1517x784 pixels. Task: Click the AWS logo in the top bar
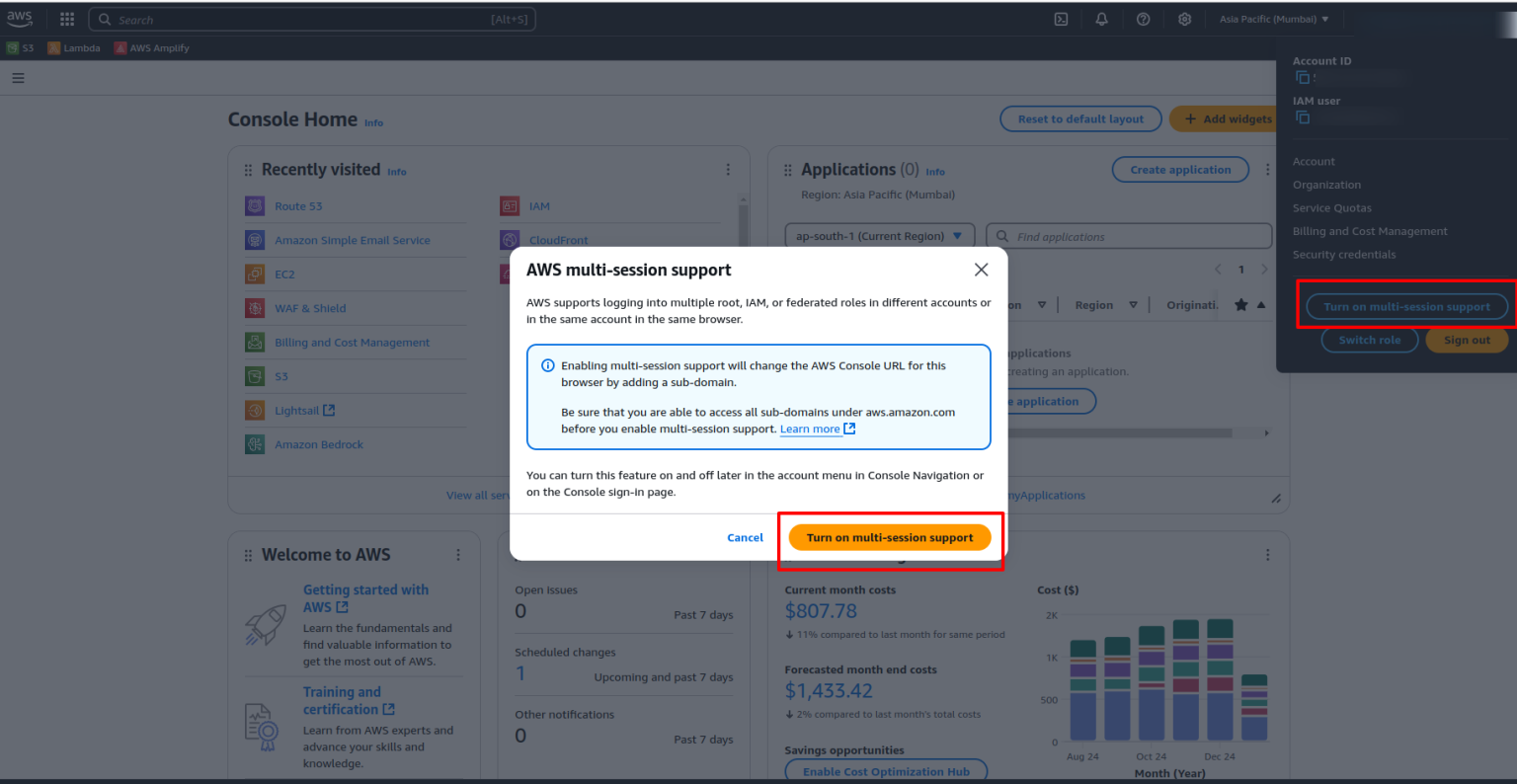20,17
